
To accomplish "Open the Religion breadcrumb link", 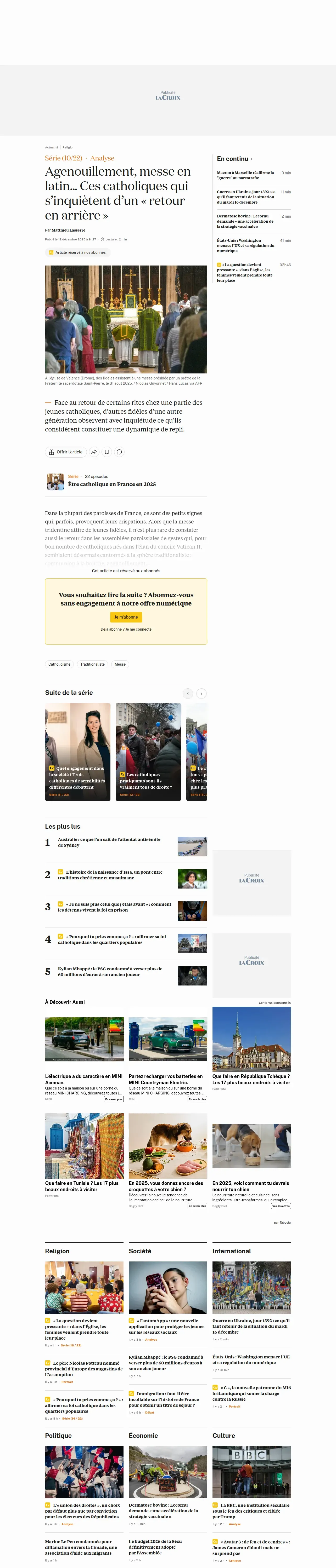I will (x=68, y=147).
